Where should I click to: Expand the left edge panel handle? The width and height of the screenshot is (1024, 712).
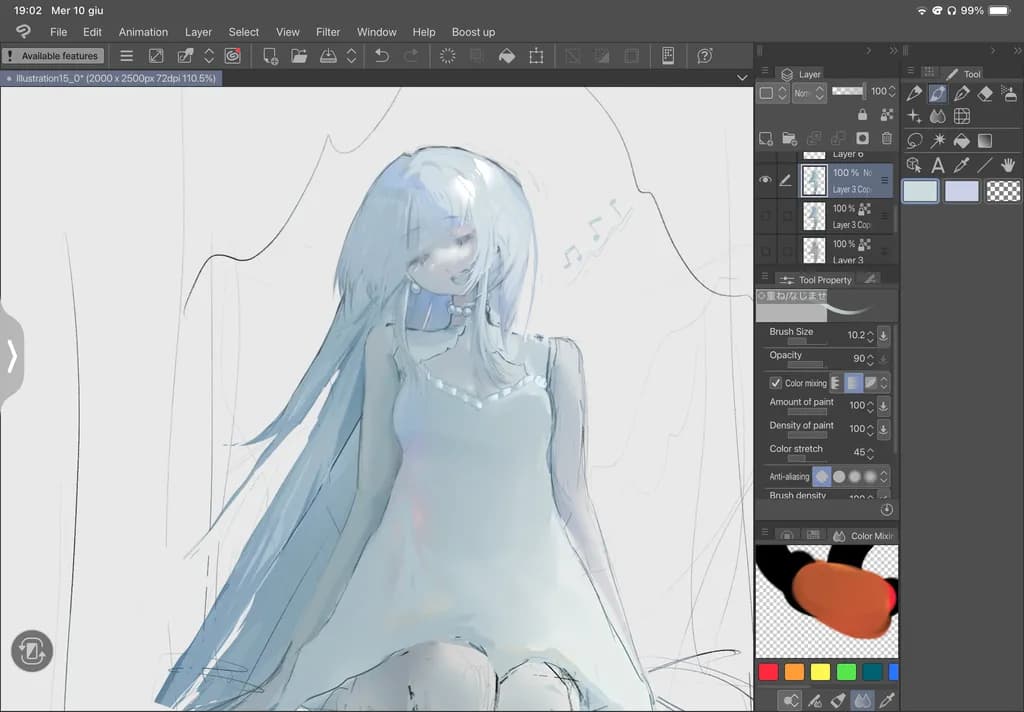click(x=12, y=356)
